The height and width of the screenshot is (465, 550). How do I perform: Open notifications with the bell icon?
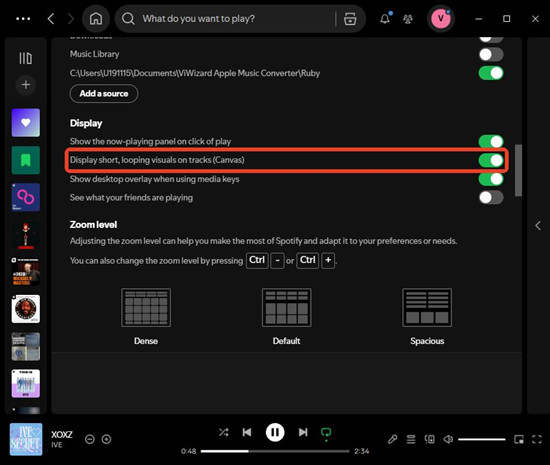pos(385,19)
